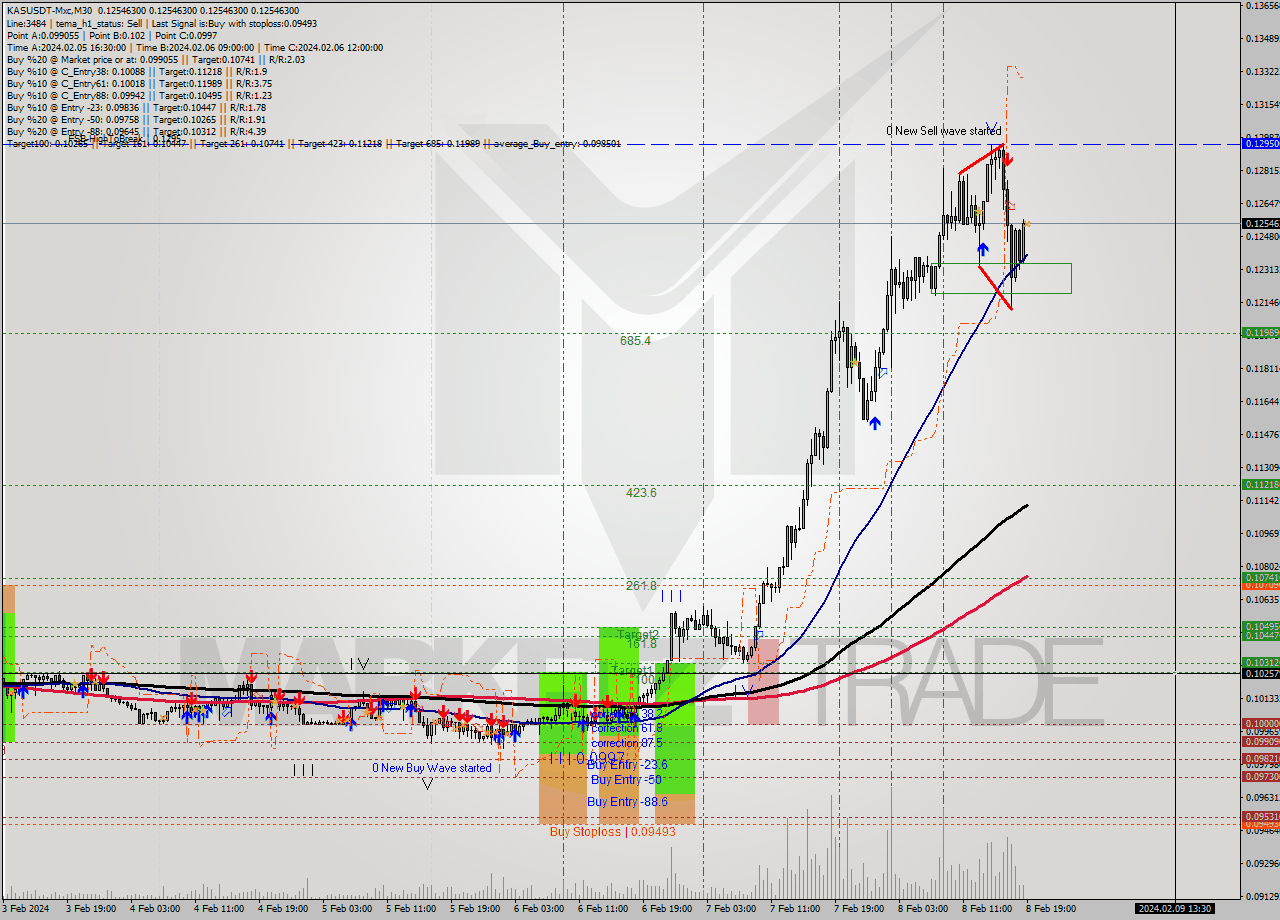Viewport: 1280px width, 920px height.
Task: Click the black 0.10257 price tag
Action: pyautogui.click(x=1259, y=673)
